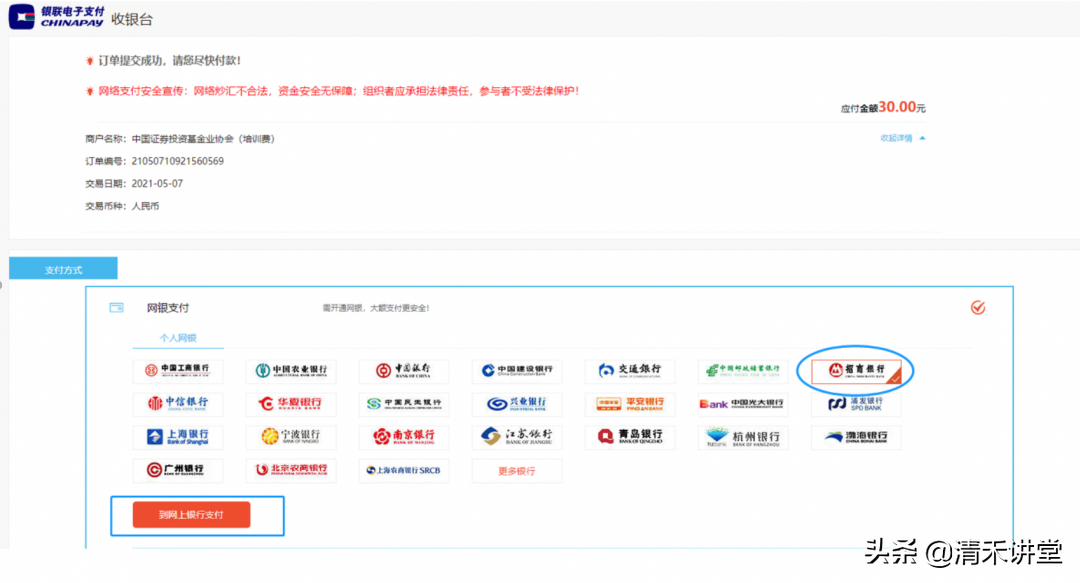Choose 平安银行 bank logo

click(630, 404)
